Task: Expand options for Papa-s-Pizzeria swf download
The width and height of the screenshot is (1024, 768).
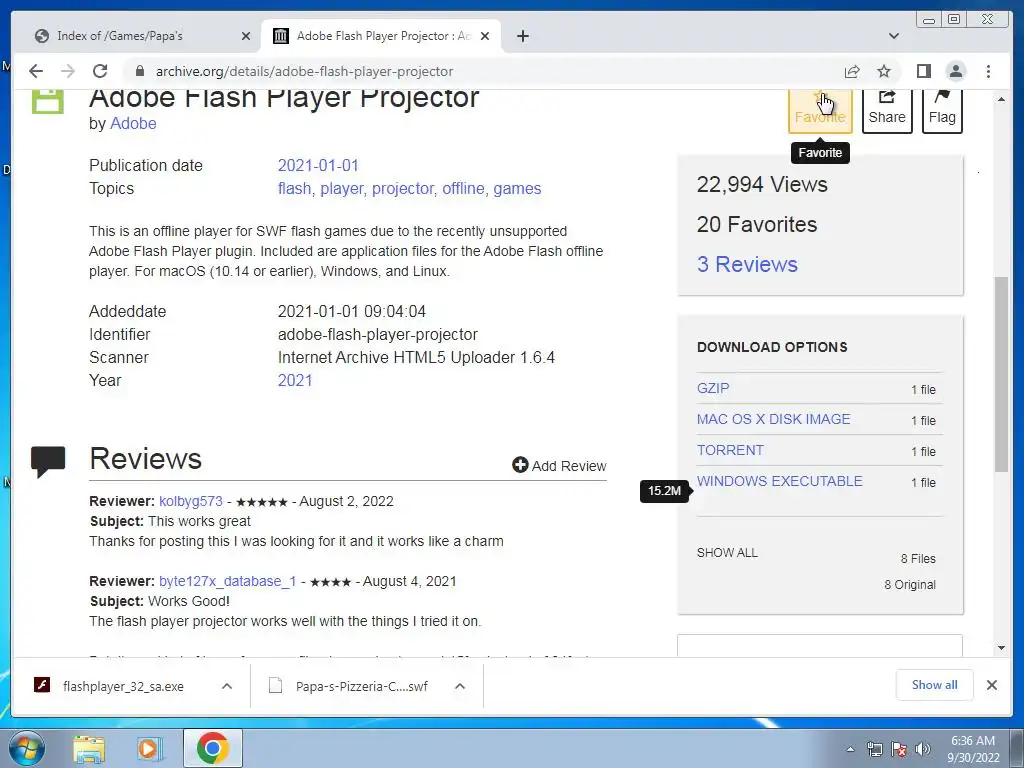Action: pyautogui.click(x=460, y=686)
